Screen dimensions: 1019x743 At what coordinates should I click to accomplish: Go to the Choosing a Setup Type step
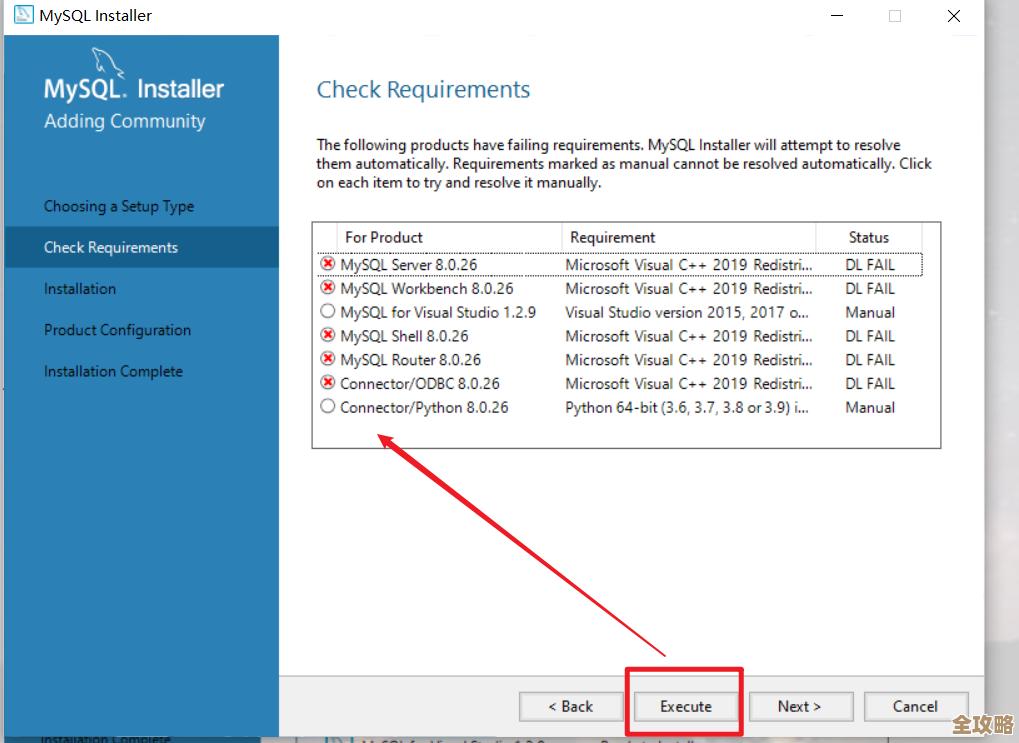coord(119,206)
